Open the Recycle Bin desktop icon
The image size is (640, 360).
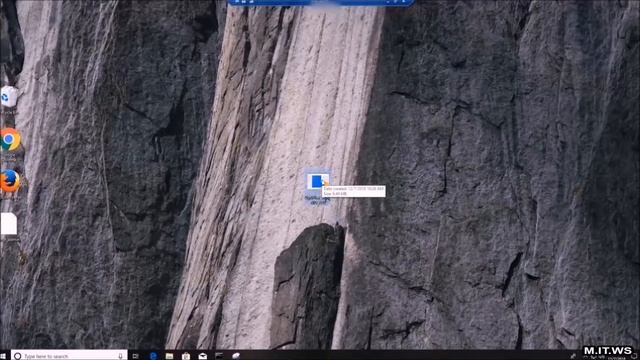[9, 96]
